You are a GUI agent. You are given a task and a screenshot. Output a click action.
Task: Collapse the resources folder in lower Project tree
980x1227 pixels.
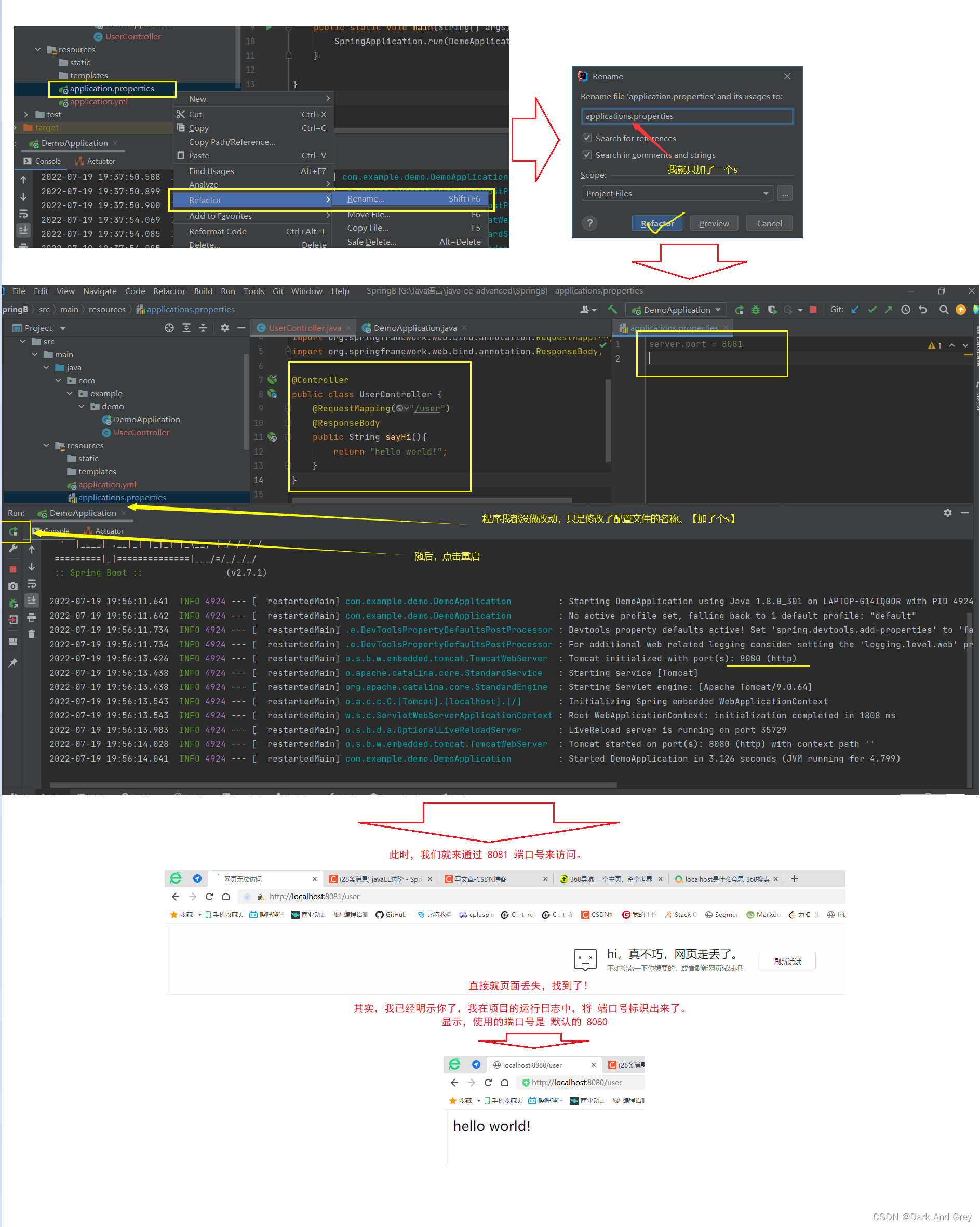pyautogui.click(x=47, y=446)
